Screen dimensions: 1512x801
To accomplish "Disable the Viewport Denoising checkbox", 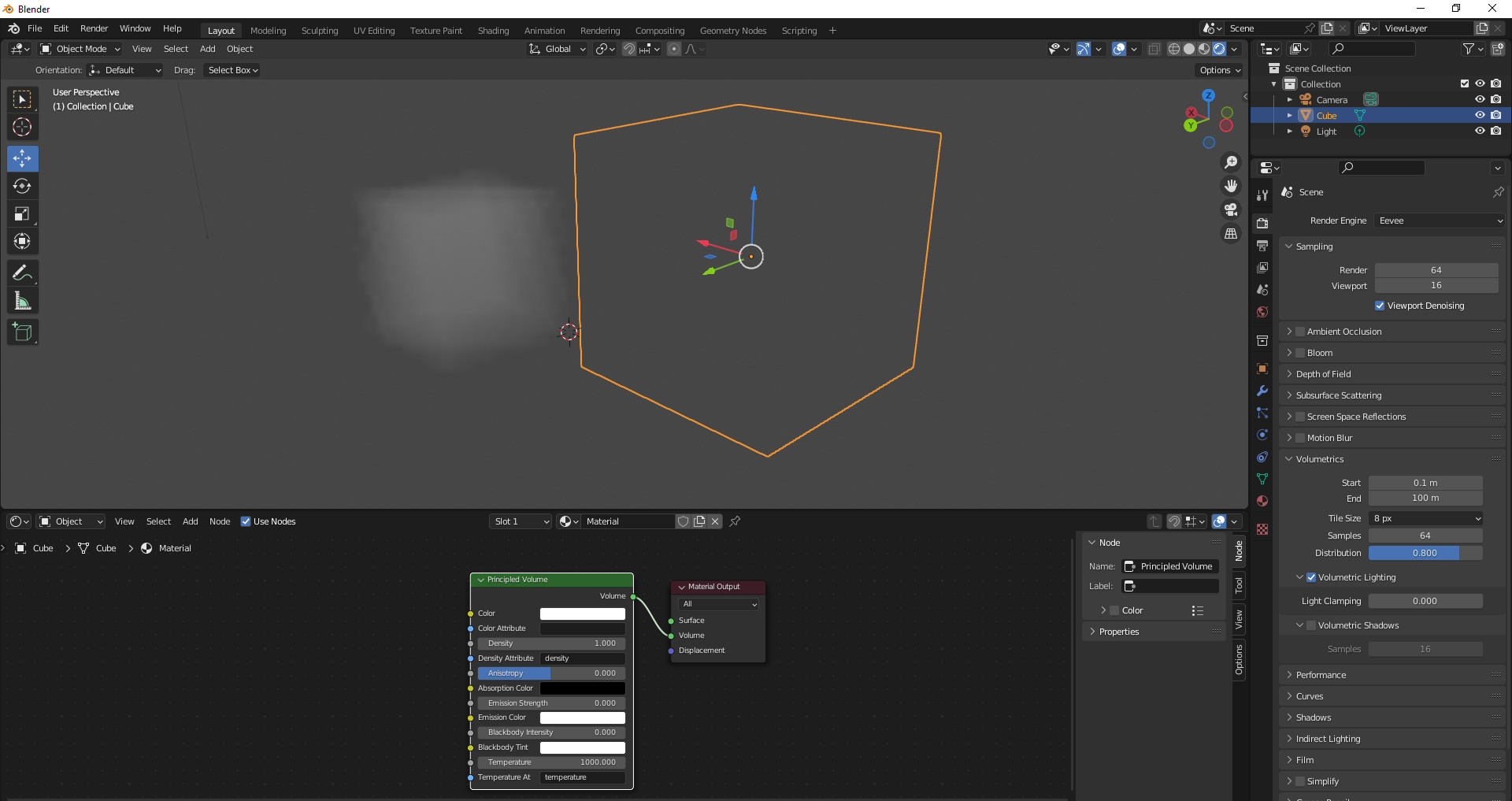I will (1380, 306).
